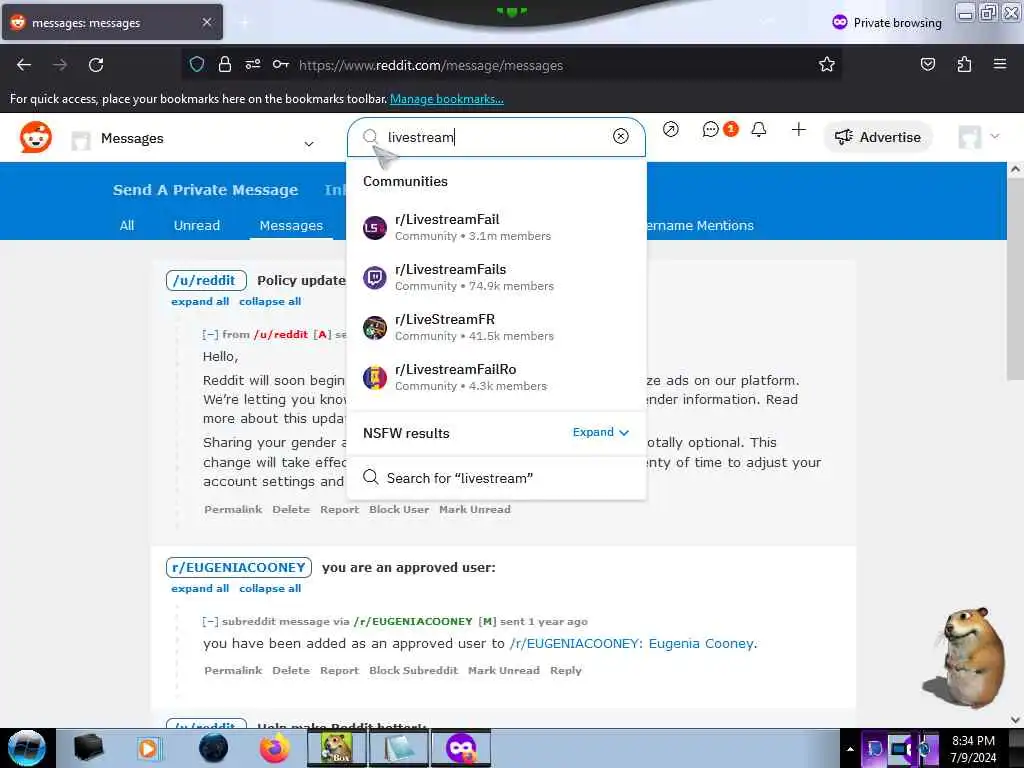Viewport: 1024px width, 768px height.
Task: Select r/LiveStreamFR community suggestion
Action: click(496, 327)
